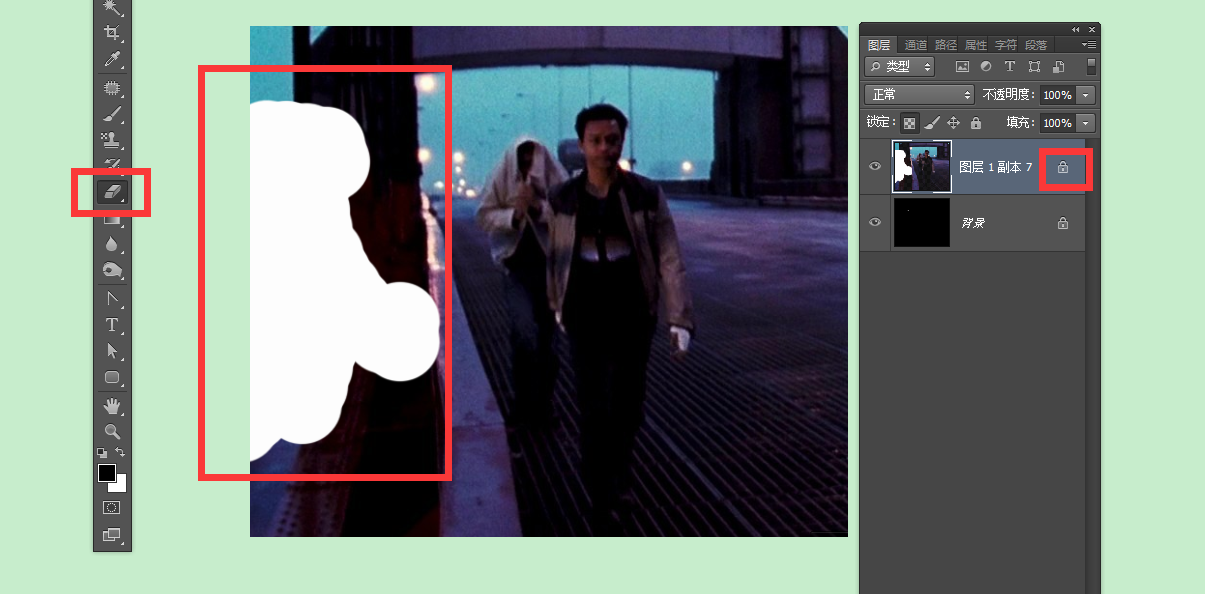Viewport: 1205px width, 594px height.
Task: Select the Crop tool
Action: [112, 33]
